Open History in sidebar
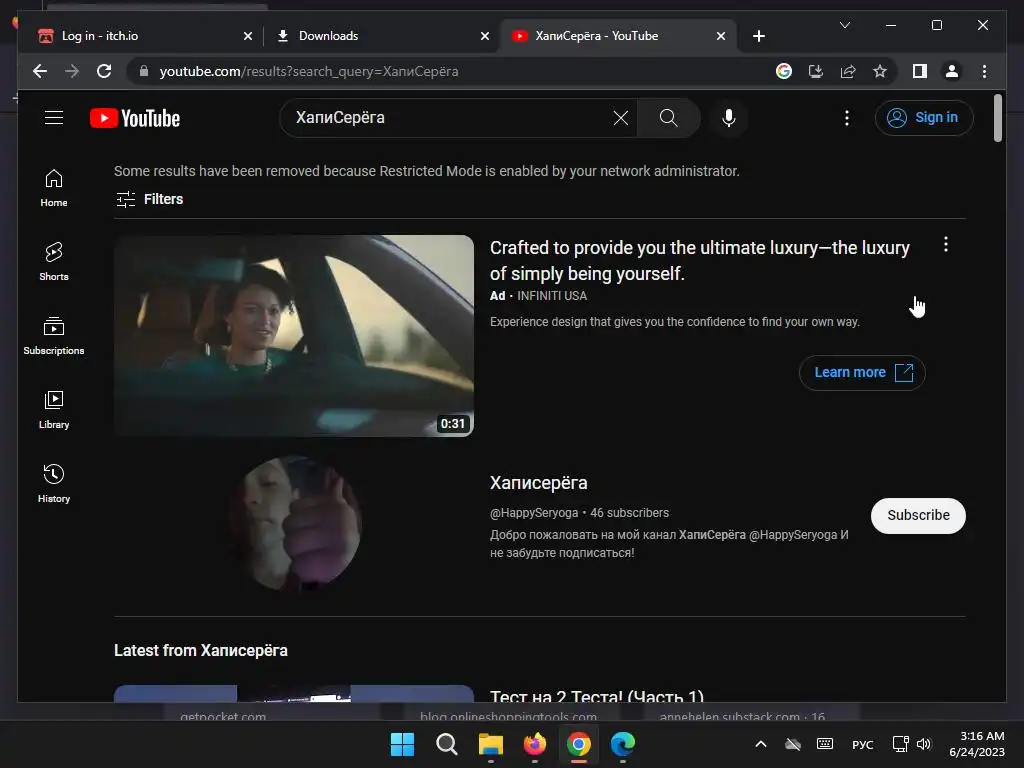Viewport: 1024px width, 768px height. click(x=54, y=483)
